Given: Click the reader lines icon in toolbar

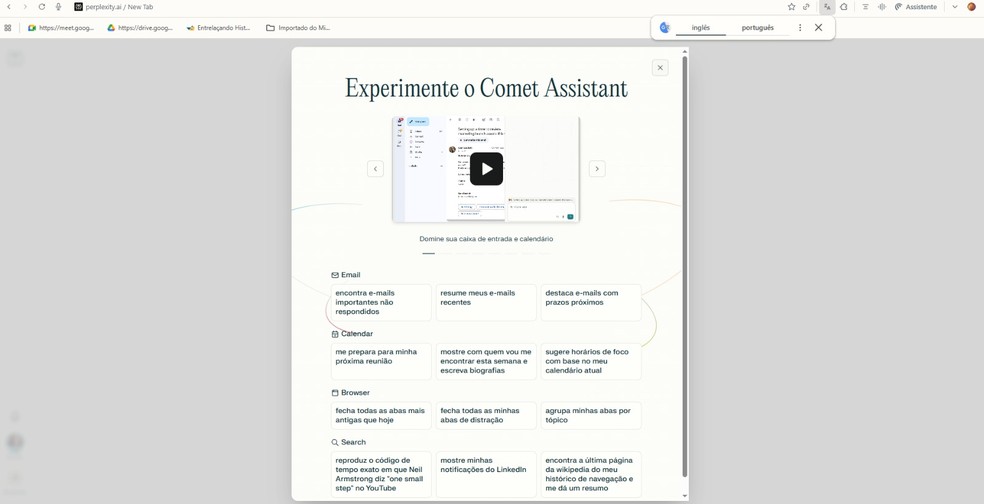Looking at the screenshot, I should point(865,7).
